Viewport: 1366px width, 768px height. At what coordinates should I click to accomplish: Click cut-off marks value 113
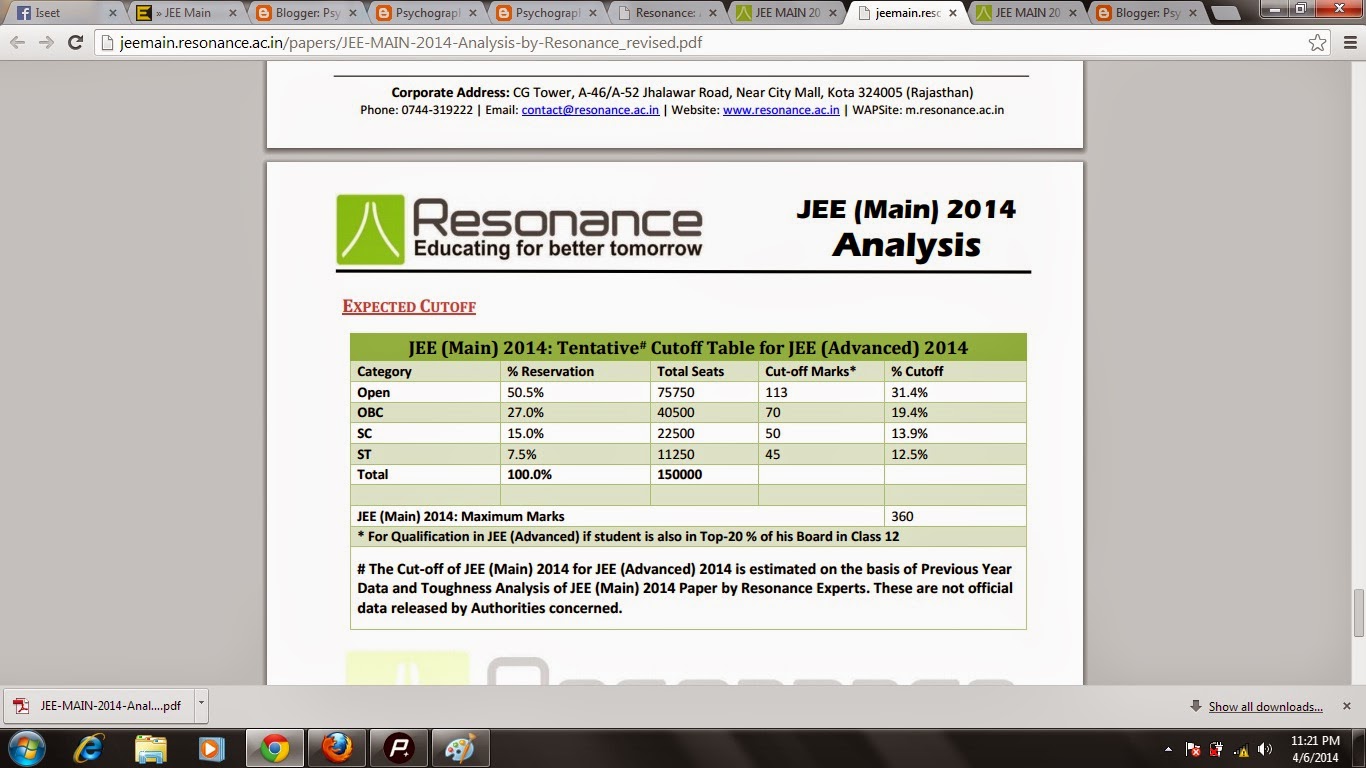[x=777, y=392]
